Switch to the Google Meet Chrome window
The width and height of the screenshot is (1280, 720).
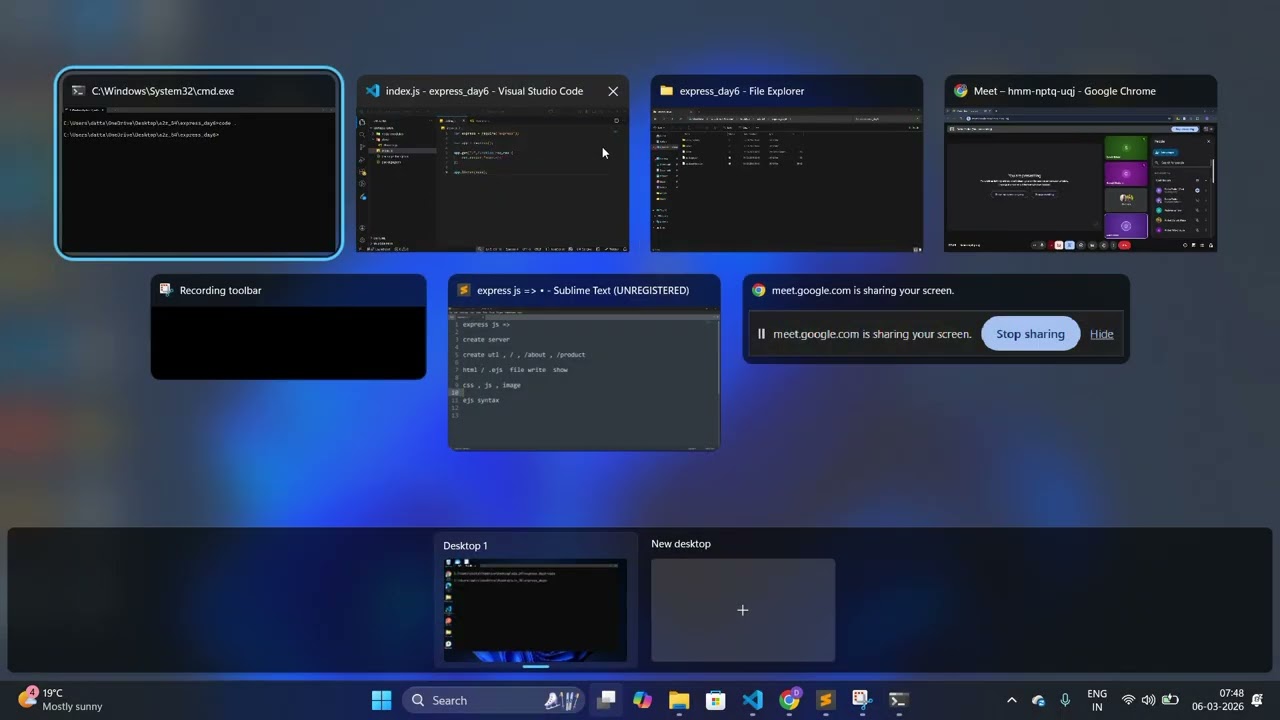[1081, 163]
